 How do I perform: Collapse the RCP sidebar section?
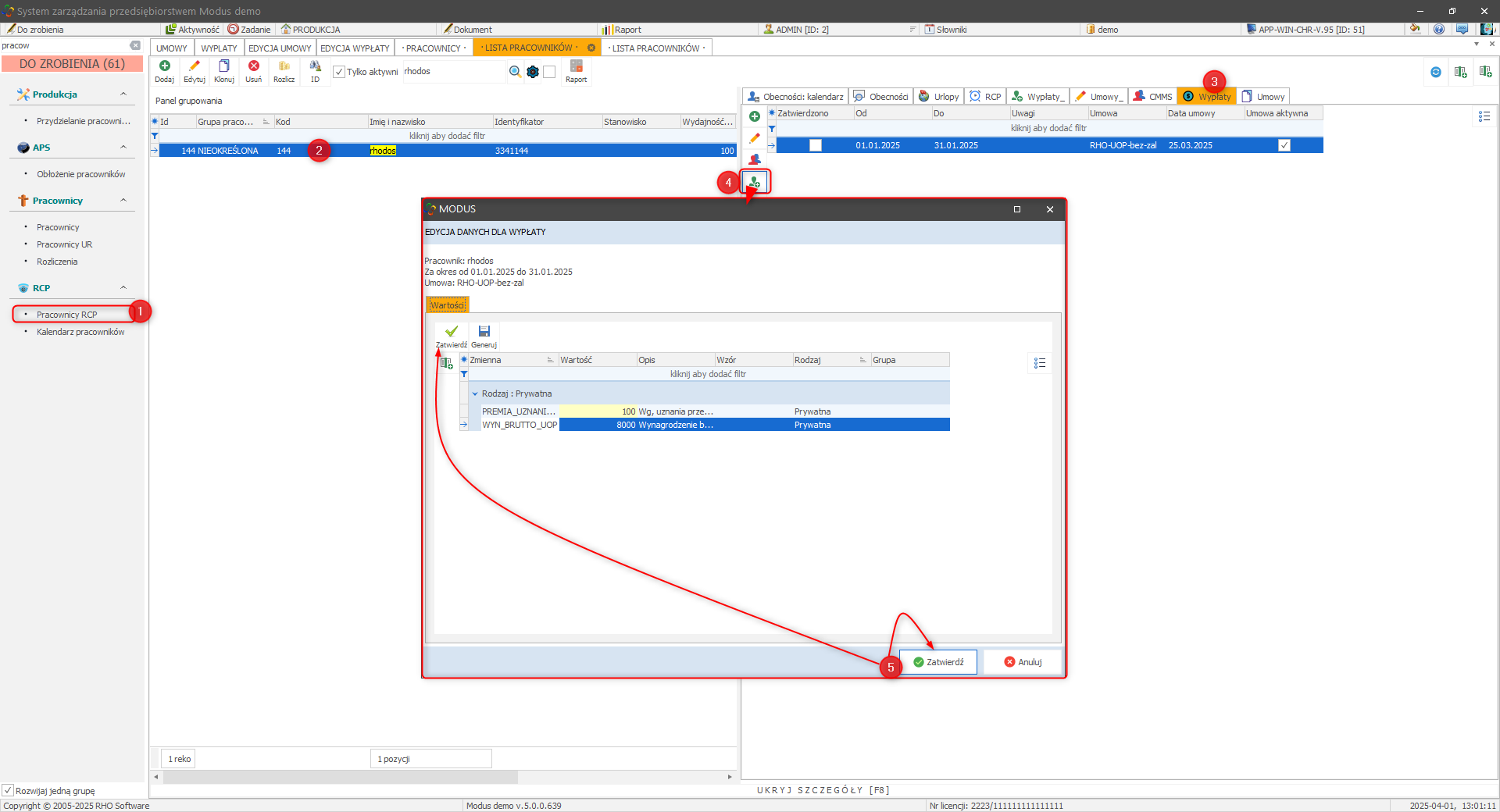click(123, 288)
